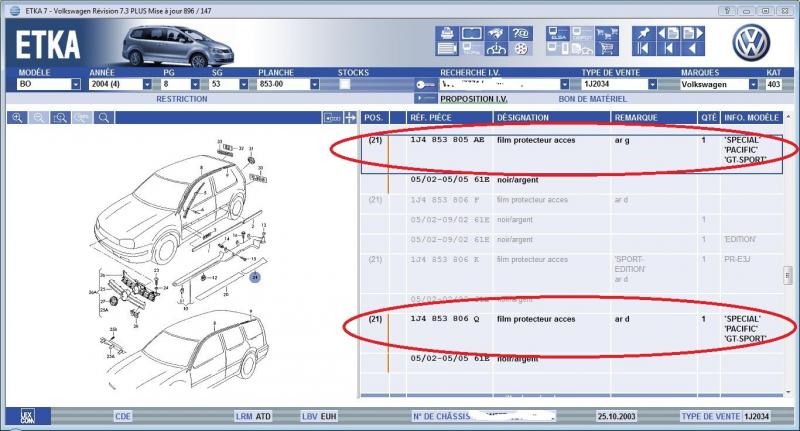
Task: Open the book catalog icon
Action: tap(471, 34)
